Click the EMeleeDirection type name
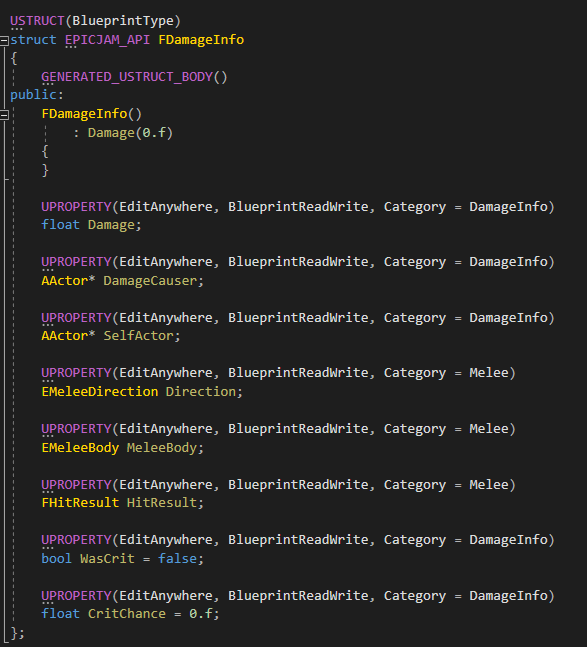This screenshot has width=587, height=647. 99,392
